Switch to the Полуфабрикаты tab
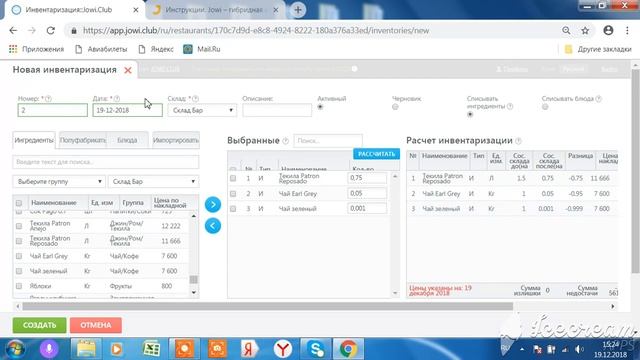This screenshot has width=640, height=360. point(83,140)
